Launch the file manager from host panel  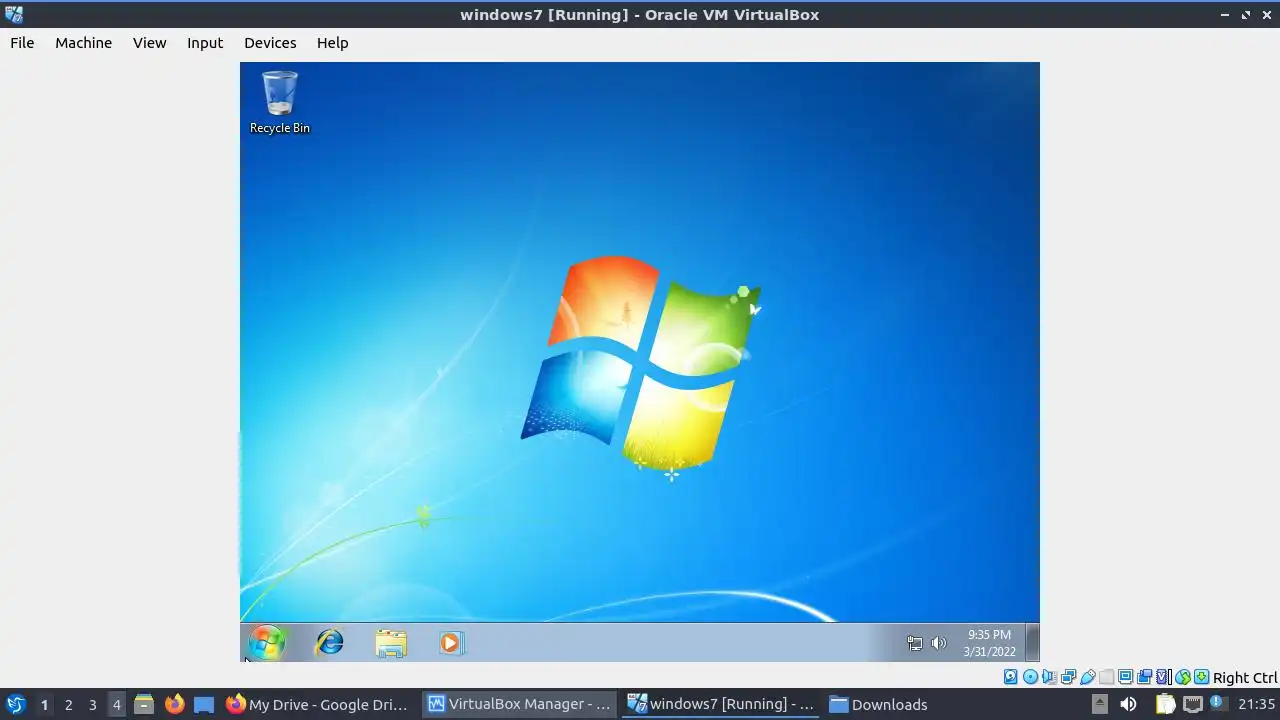point(144,704)
